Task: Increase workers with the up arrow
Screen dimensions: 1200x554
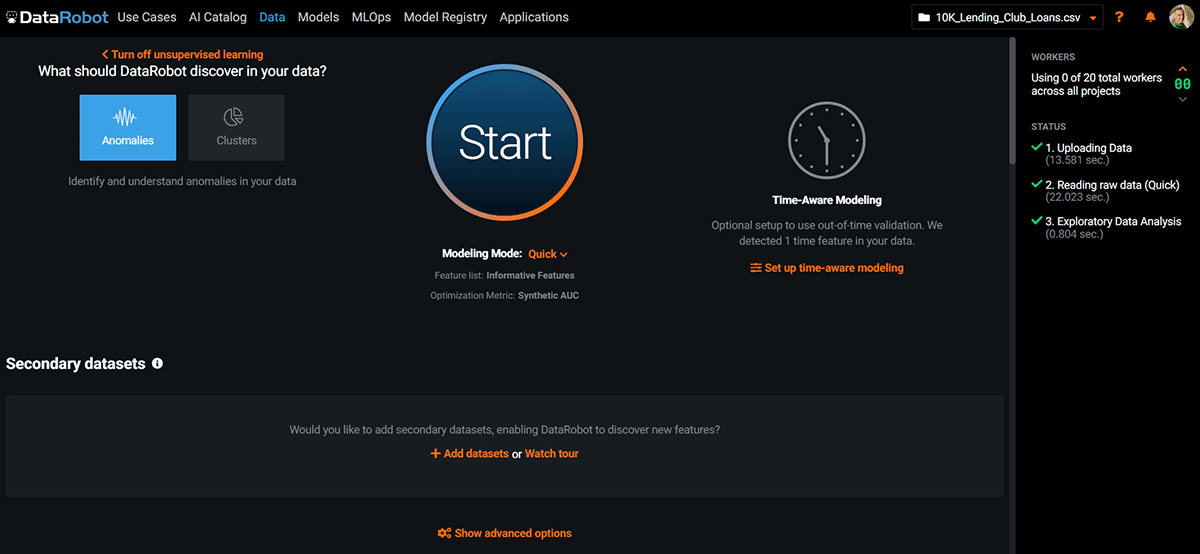Action: [x=1182, y=68]
